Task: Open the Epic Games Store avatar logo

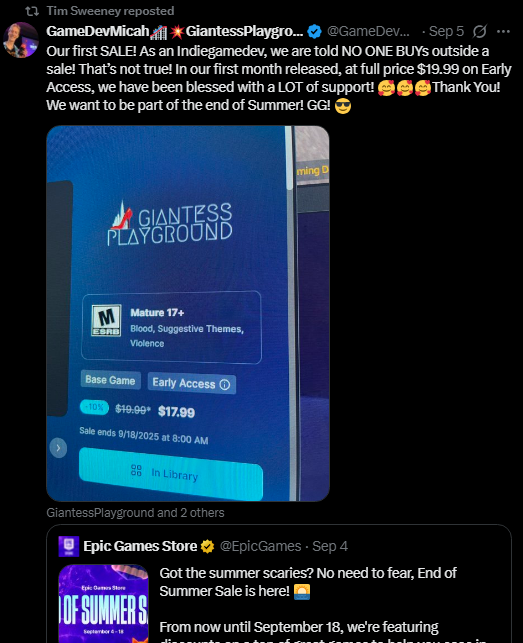Action: (x=69, y=546)
